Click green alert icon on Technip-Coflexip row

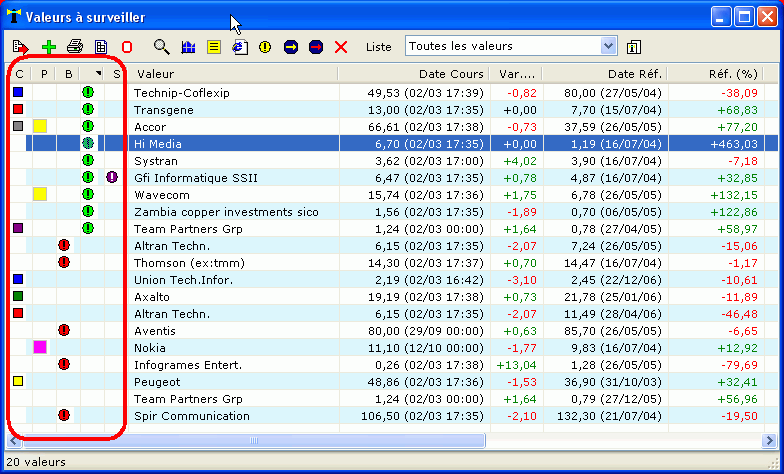point(88,92)
